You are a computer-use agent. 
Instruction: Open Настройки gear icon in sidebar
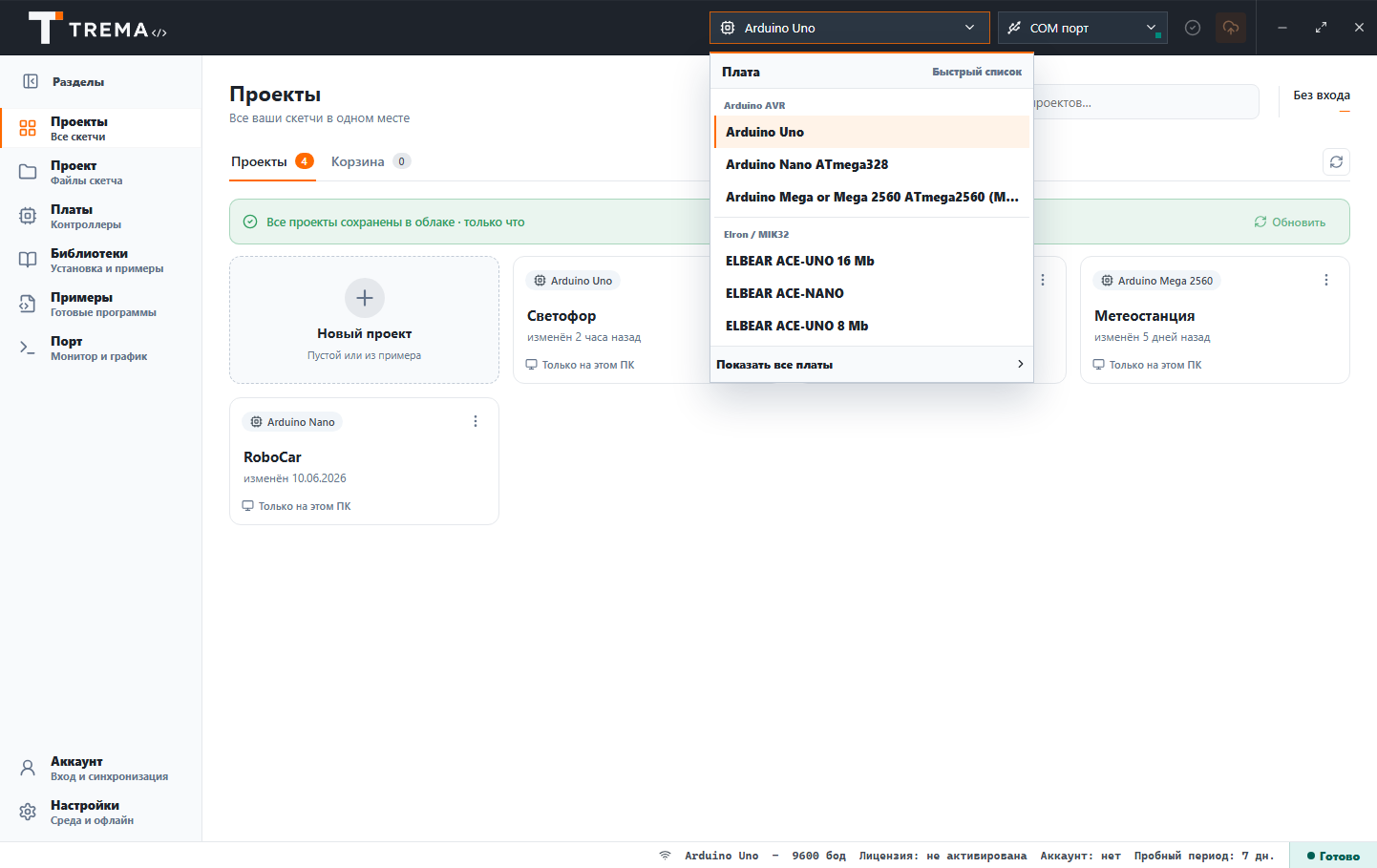(28, 812)
